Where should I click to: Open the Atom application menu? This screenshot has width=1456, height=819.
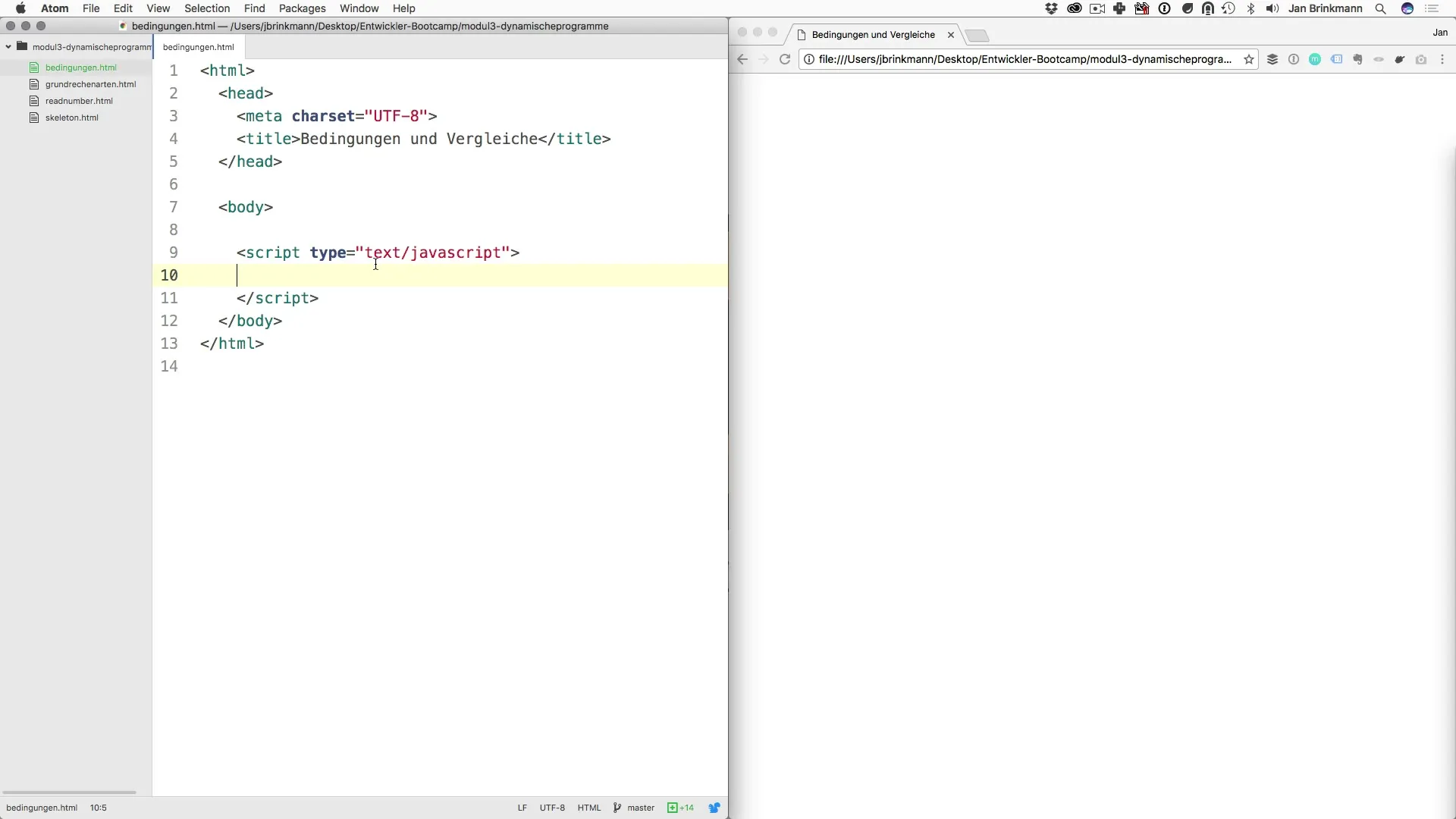pos(55,8)
